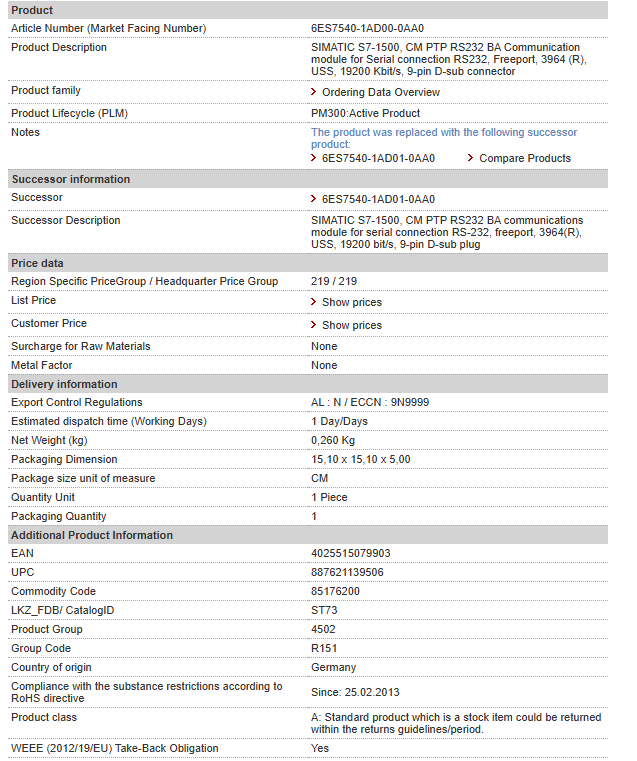Select product group value 4502

(323, 629)
